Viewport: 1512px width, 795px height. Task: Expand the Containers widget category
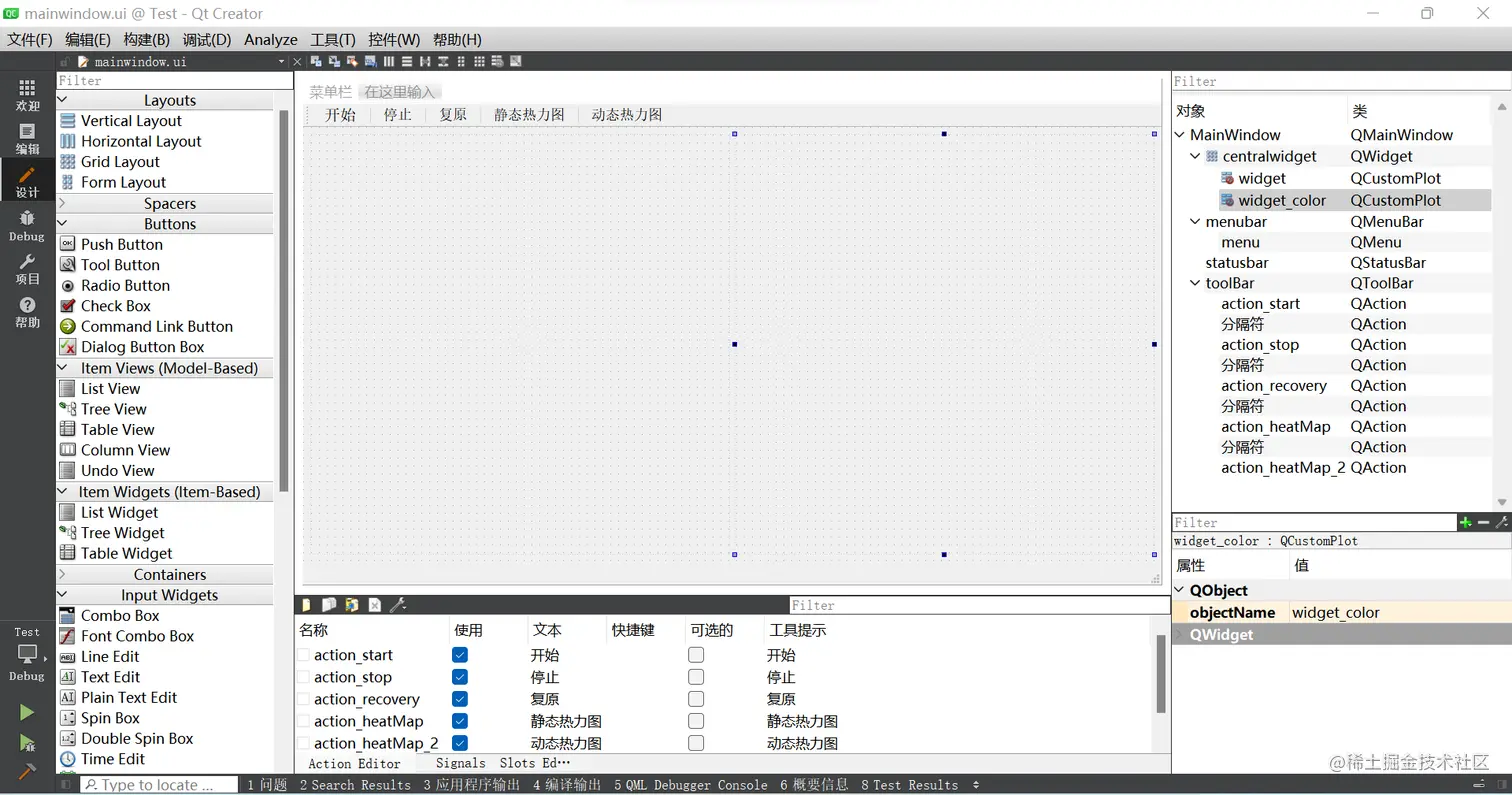click(62, 574)
